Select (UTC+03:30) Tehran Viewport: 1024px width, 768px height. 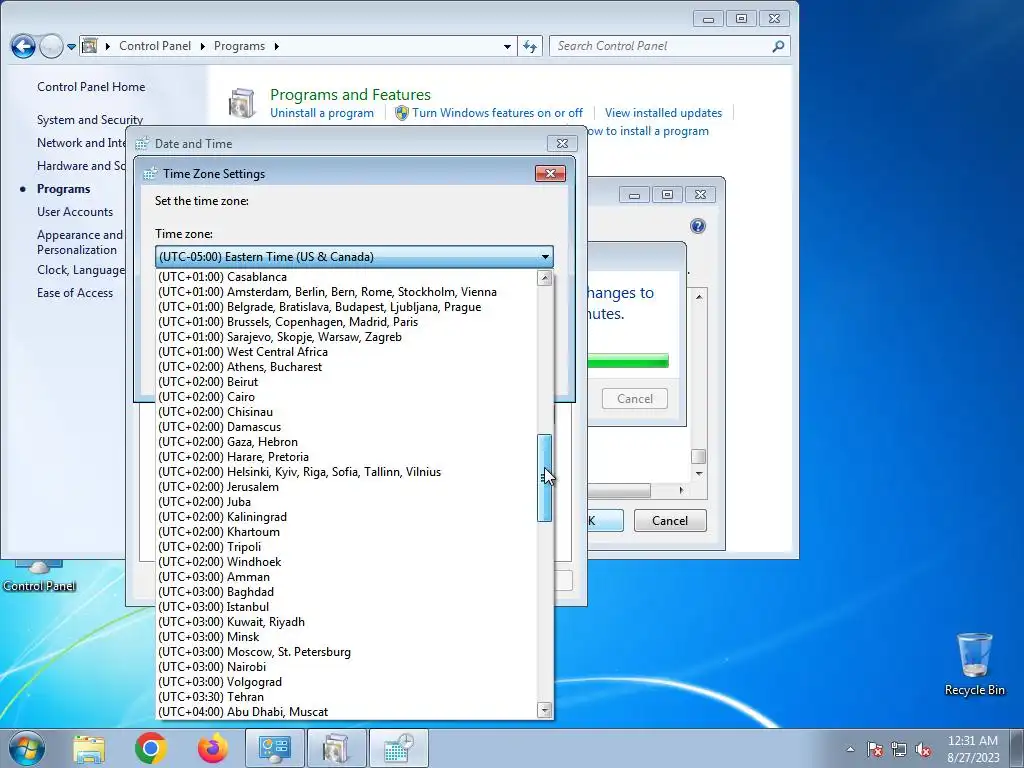(346, 697)
